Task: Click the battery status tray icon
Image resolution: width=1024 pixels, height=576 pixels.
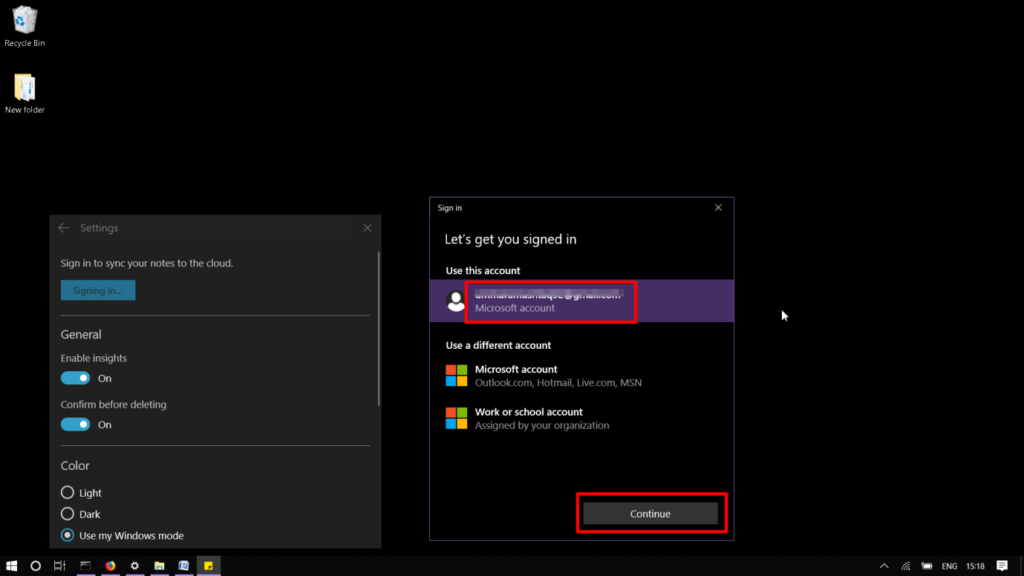Action: click(927, 566)
